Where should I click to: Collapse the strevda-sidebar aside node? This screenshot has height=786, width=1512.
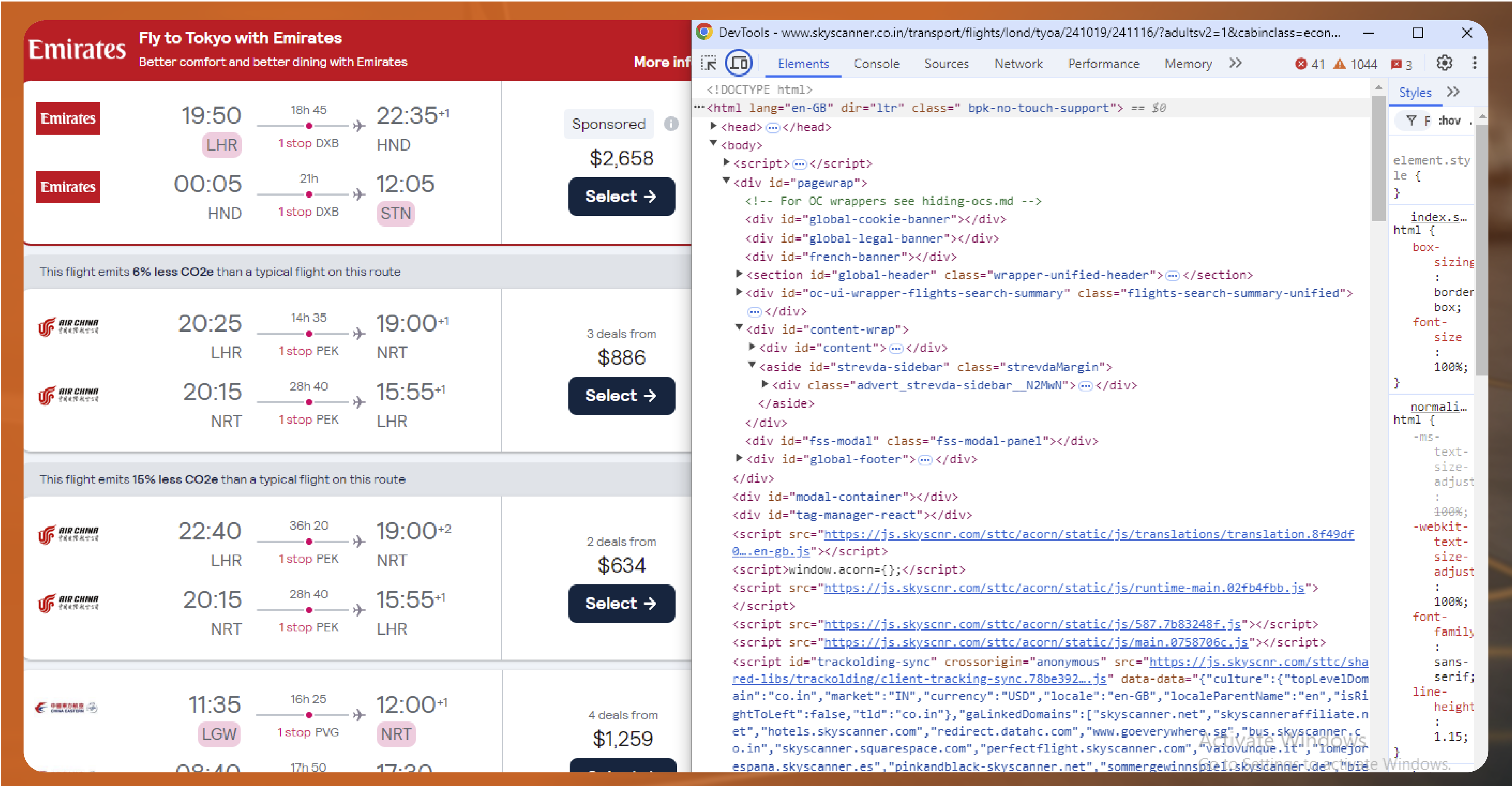[752, 365]
